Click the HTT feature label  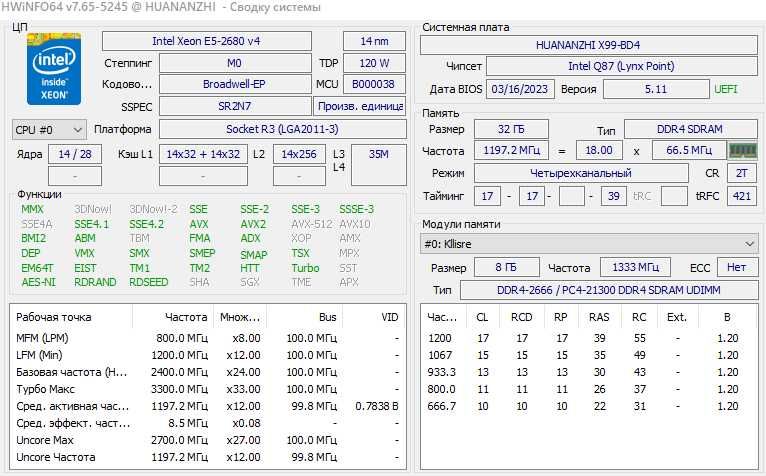coord(250,268)
